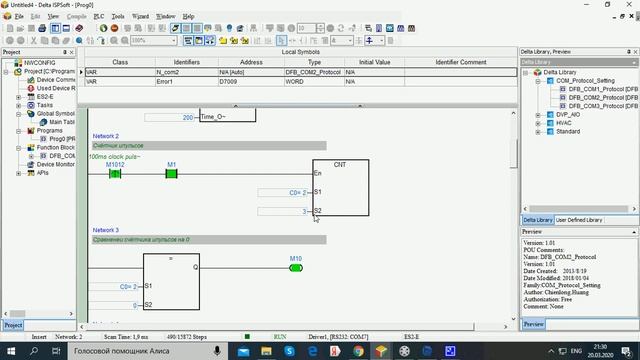Click the Cut scissors icon
The image size is (640, 360).
tap(34, 40)
